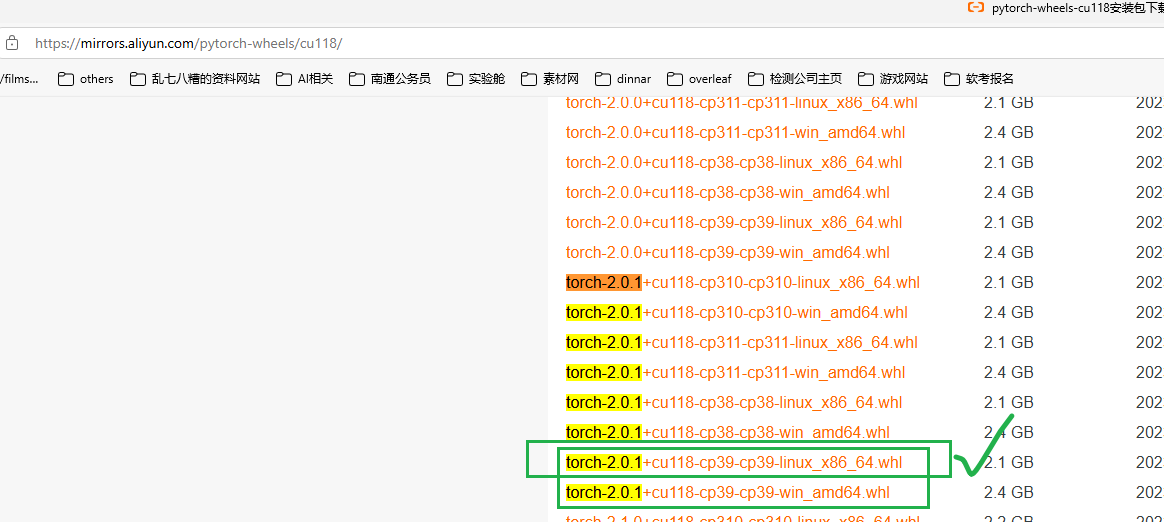The height and width of the screenshot is (522, 1164).
Task: Download torch-2.0.1+cu118-cp310-cp310-win_amd64.whl
Action: coord(736,313)
